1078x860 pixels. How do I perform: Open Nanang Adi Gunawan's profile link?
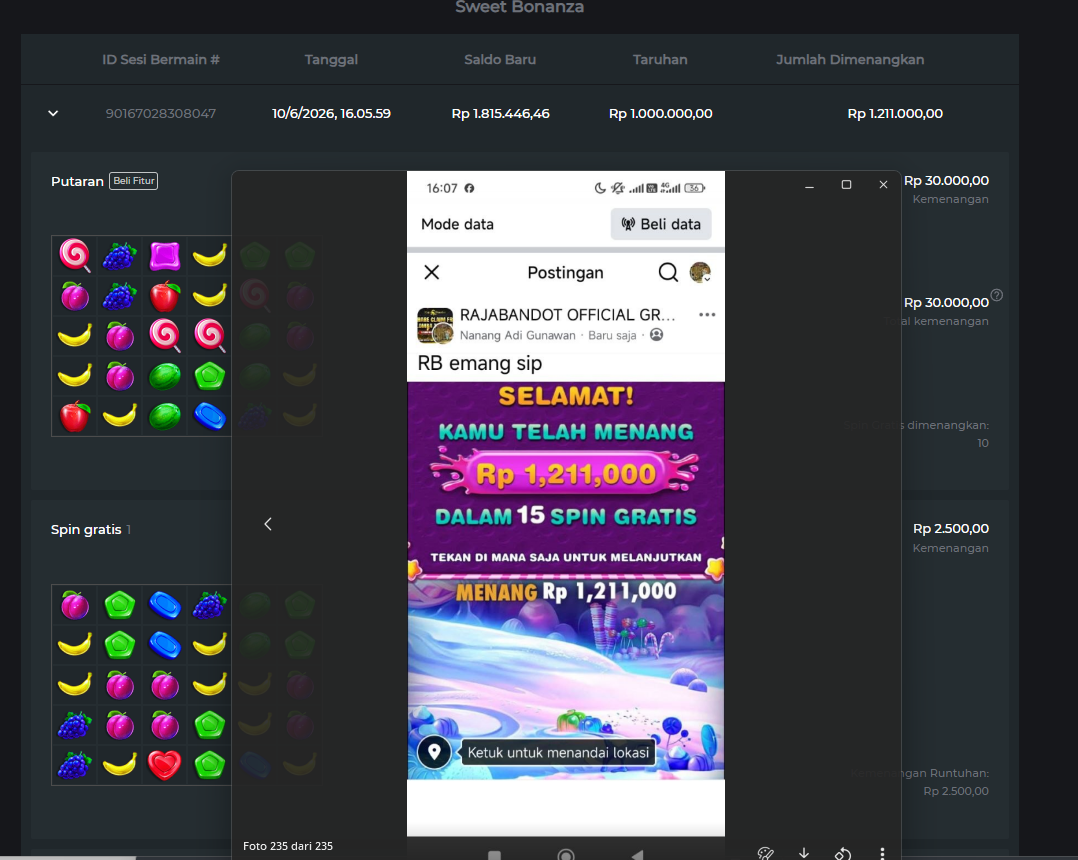pyautogui.click(x=517, y=335)
